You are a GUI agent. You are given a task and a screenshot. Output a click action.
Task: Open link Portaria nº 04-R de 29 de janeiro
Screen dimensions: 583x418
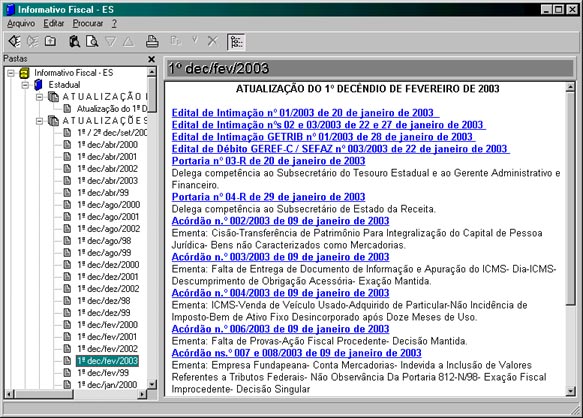[x=268, y=197]
